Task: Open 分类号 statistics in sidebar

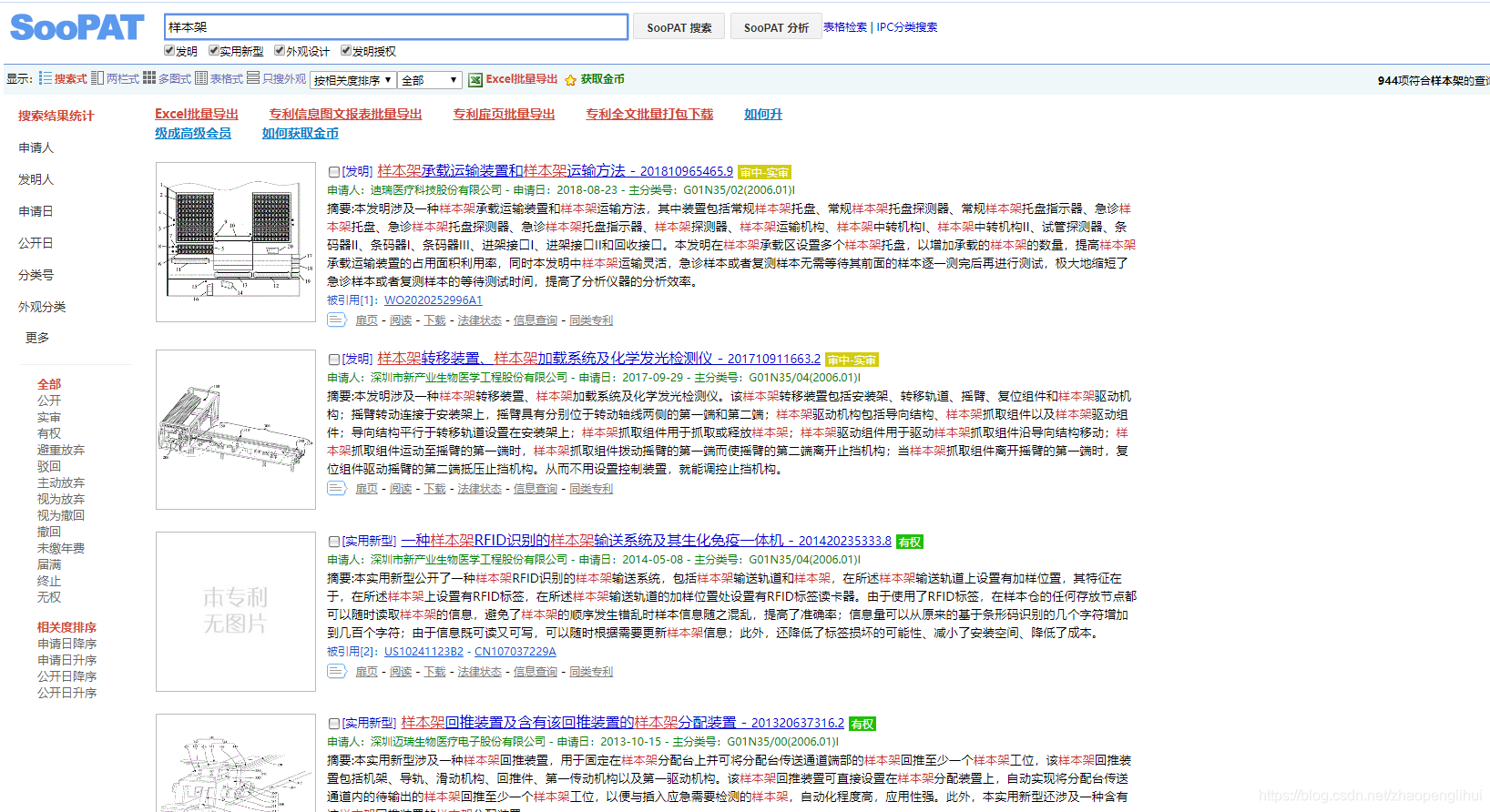Action: click(x=36, y=275)
